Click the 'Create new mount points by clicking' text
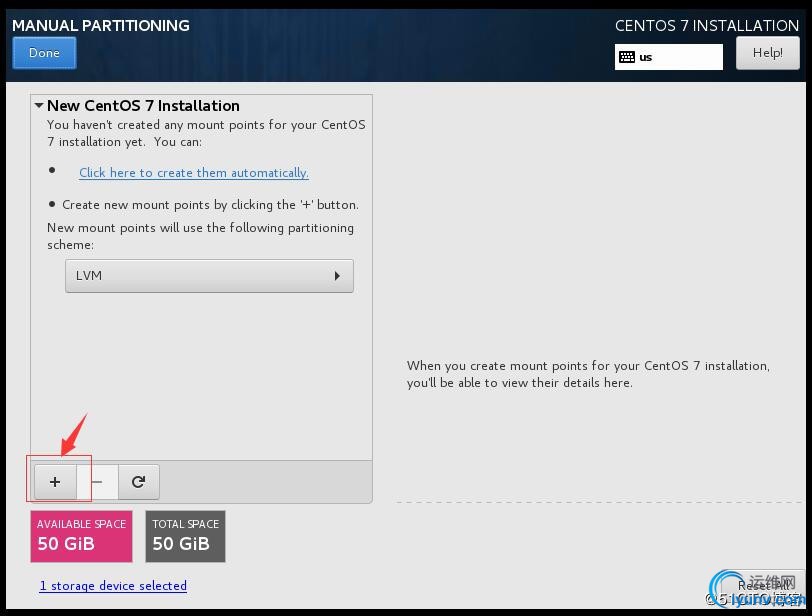The image size is (812, 616). tap(210, 205)
